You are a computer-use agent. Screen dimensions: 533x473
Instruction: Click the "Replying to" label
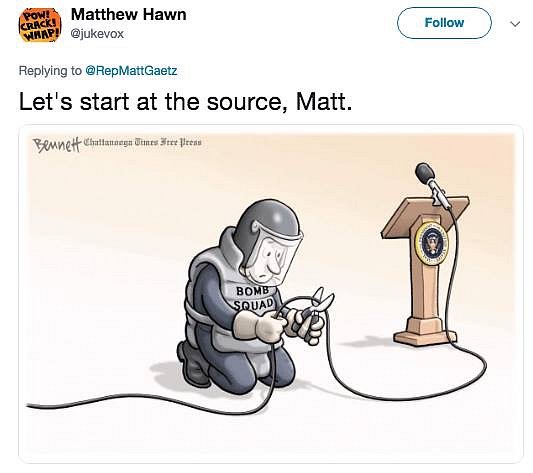(50, 71)
